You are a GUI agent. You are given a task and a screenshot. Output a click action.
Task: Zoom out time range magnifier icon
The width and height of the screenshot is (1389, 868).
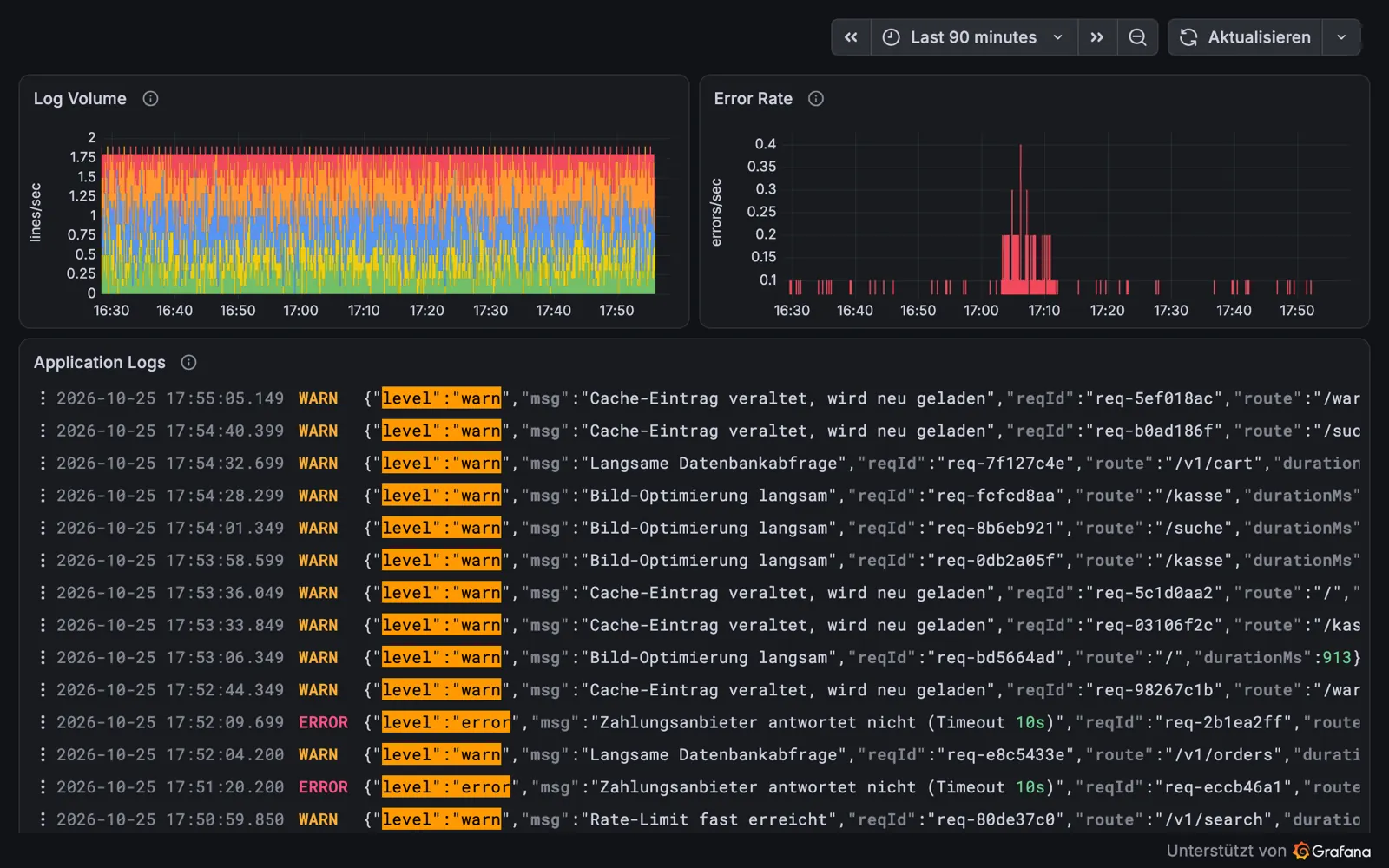pyautogui.click(x=1137, y=37)
